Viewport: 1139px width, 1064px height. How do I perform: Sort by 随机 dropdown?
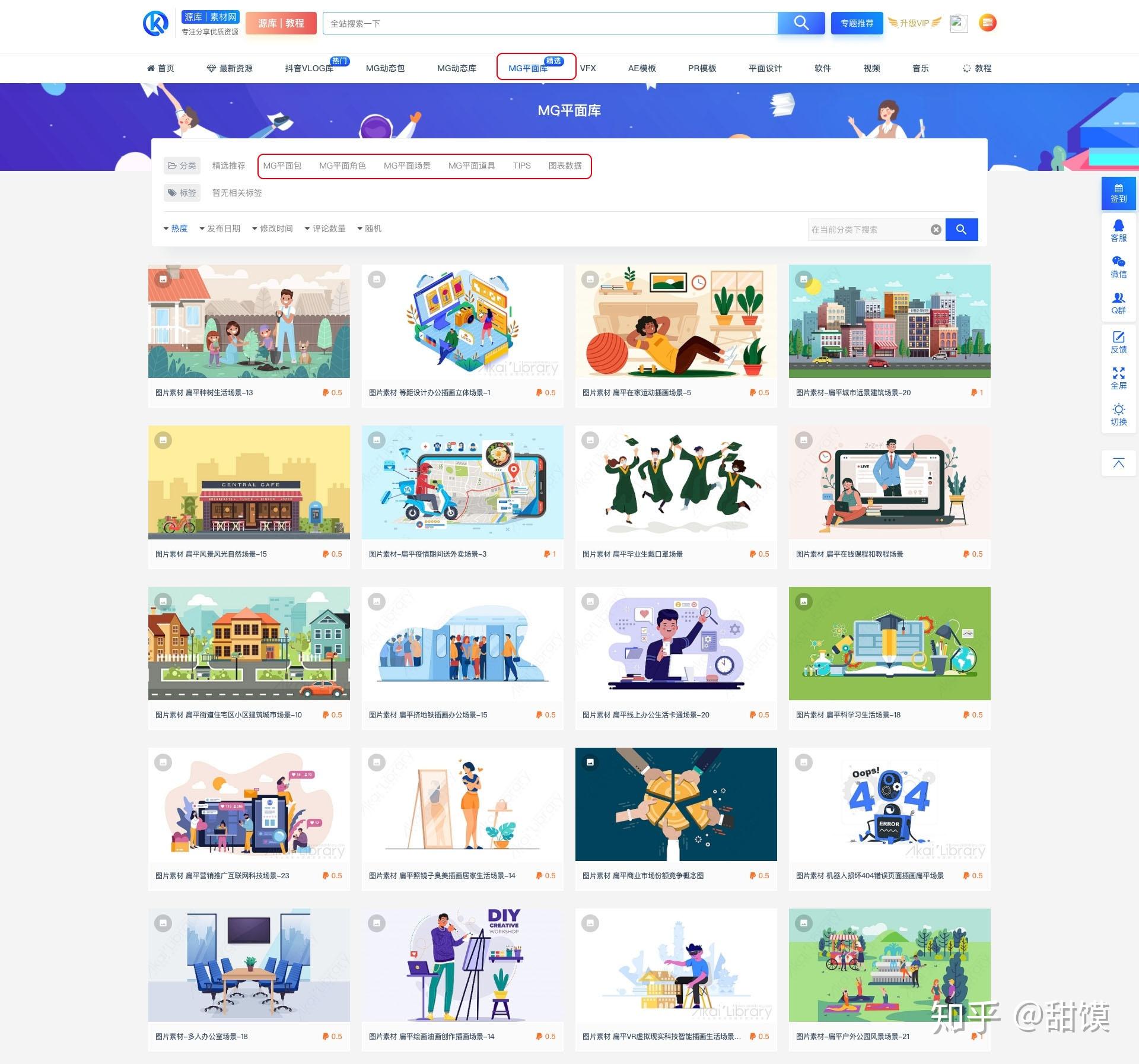370,228
